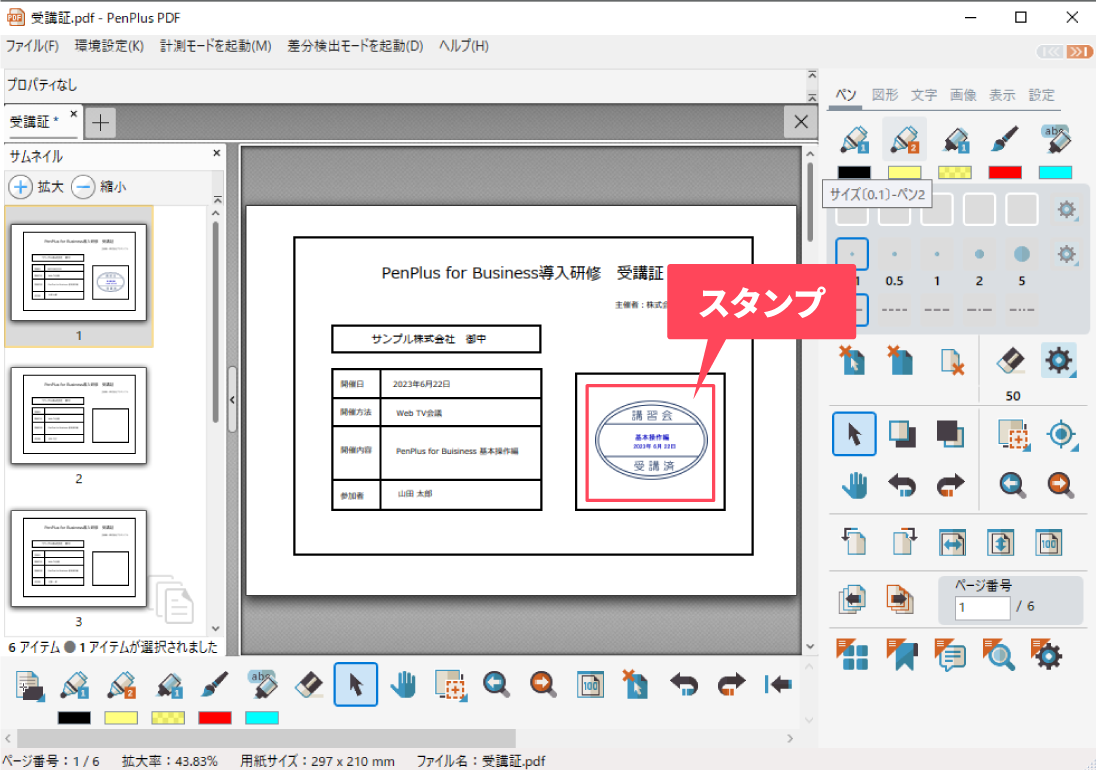
Task: Rotate page right icon
Action: (903, 542)
